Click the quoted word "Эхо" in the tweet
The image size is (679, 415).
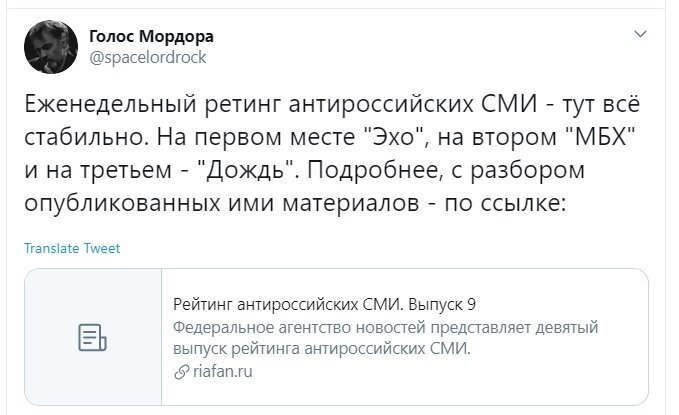pos(393,137)
